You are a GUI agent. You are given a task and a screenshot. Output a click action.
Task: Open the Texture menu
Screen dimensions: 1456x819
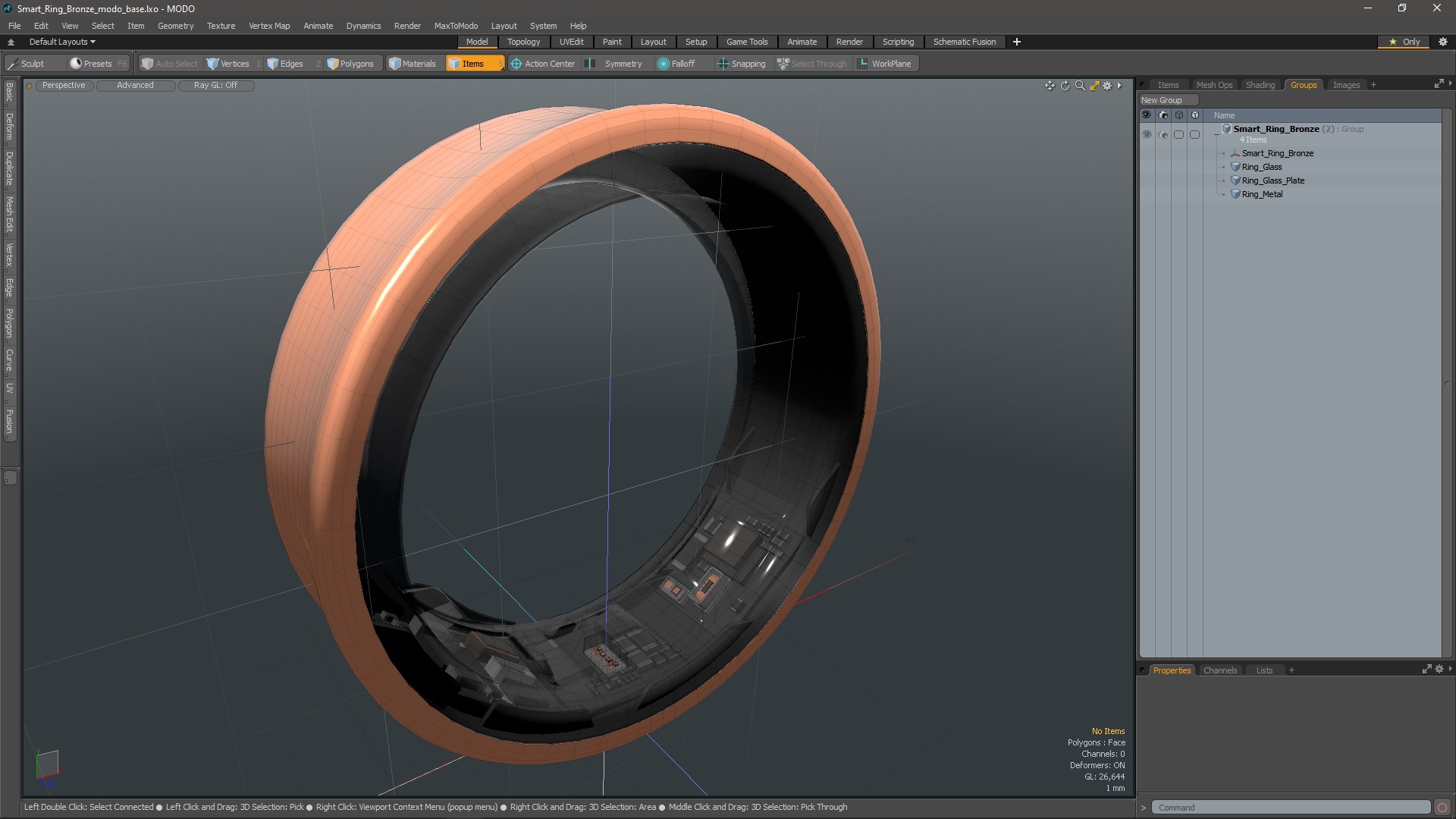221,26
